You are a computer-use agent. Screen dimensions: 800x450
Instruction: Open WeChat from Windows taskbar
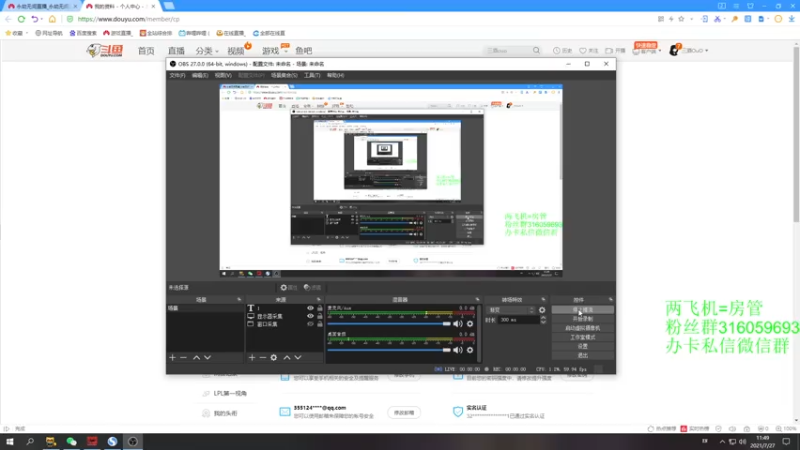(71, 441)
